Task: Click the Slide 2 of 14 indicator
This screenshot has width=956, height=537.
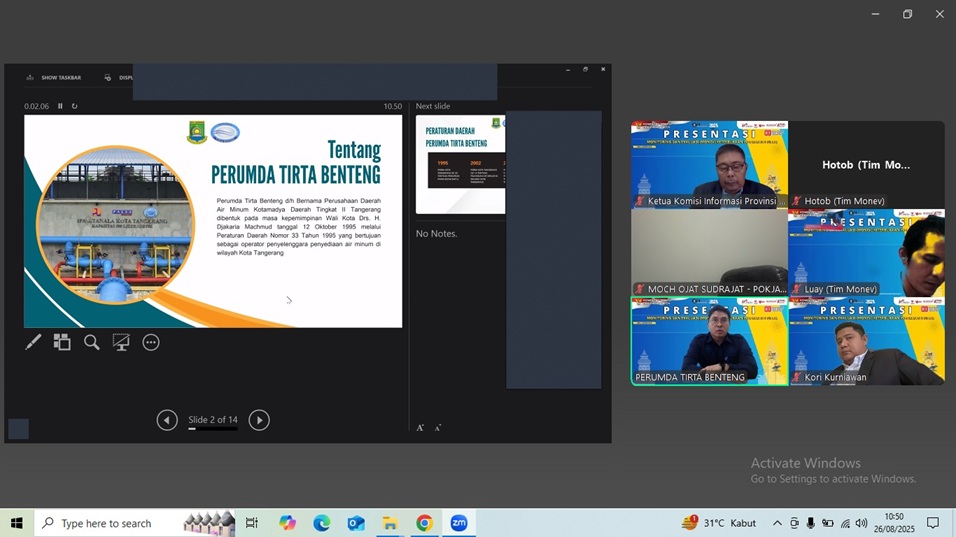Action: [x=213, y=419]
